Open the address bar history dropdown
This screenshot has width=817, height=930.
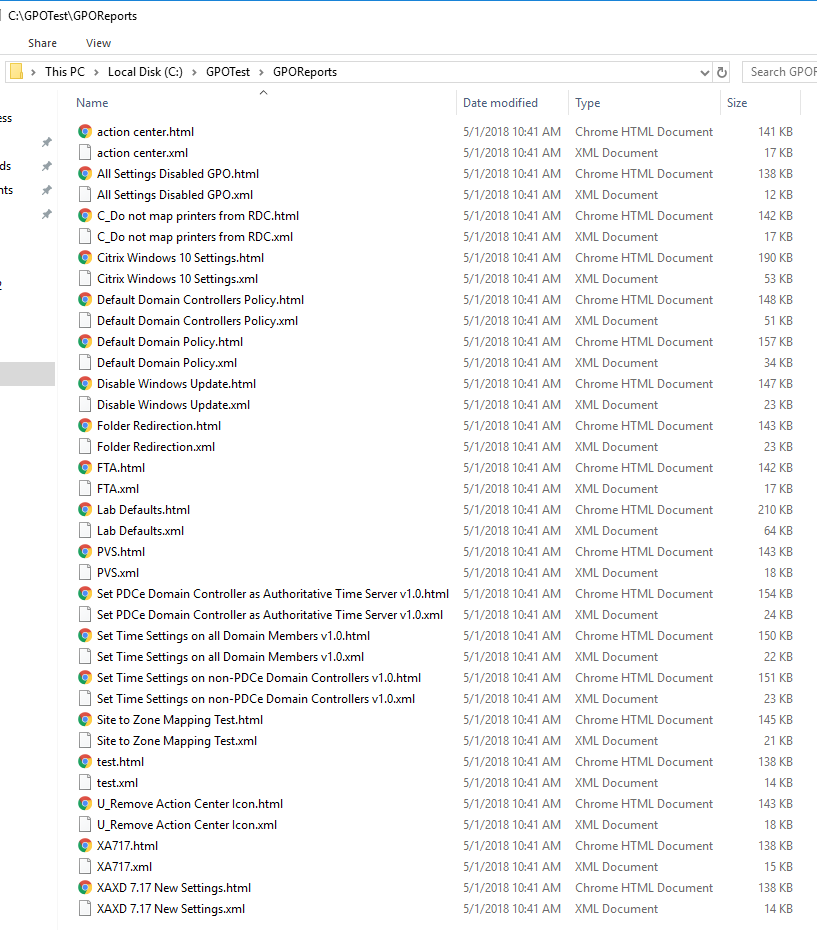click(705, 72)
